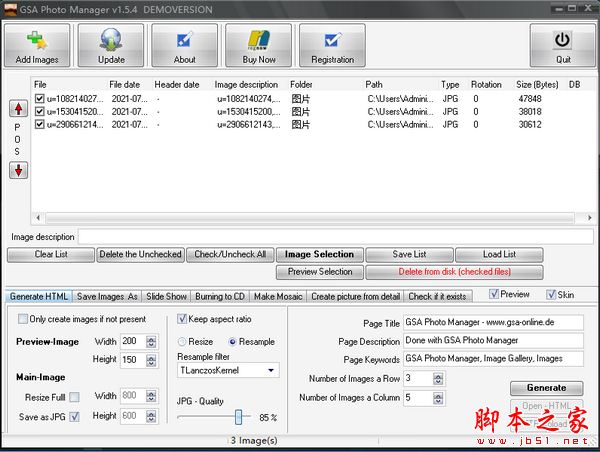
Task: Switch to the Slide Show tab
Action: [x=166, y=296]
